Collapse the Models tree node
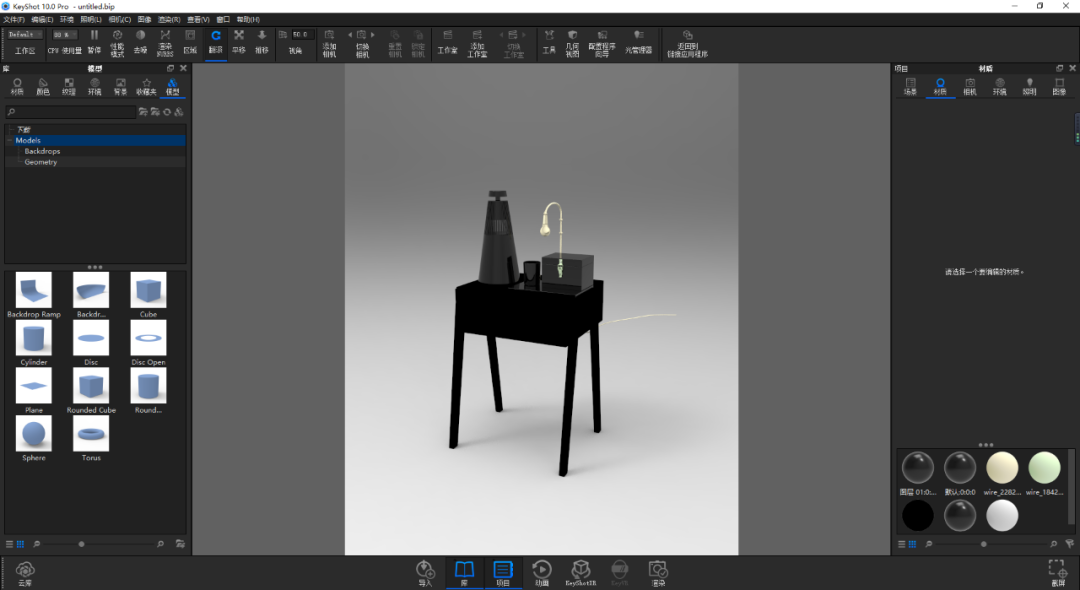The height and width of the screenshot is (590, 1080). coord(10,140)
